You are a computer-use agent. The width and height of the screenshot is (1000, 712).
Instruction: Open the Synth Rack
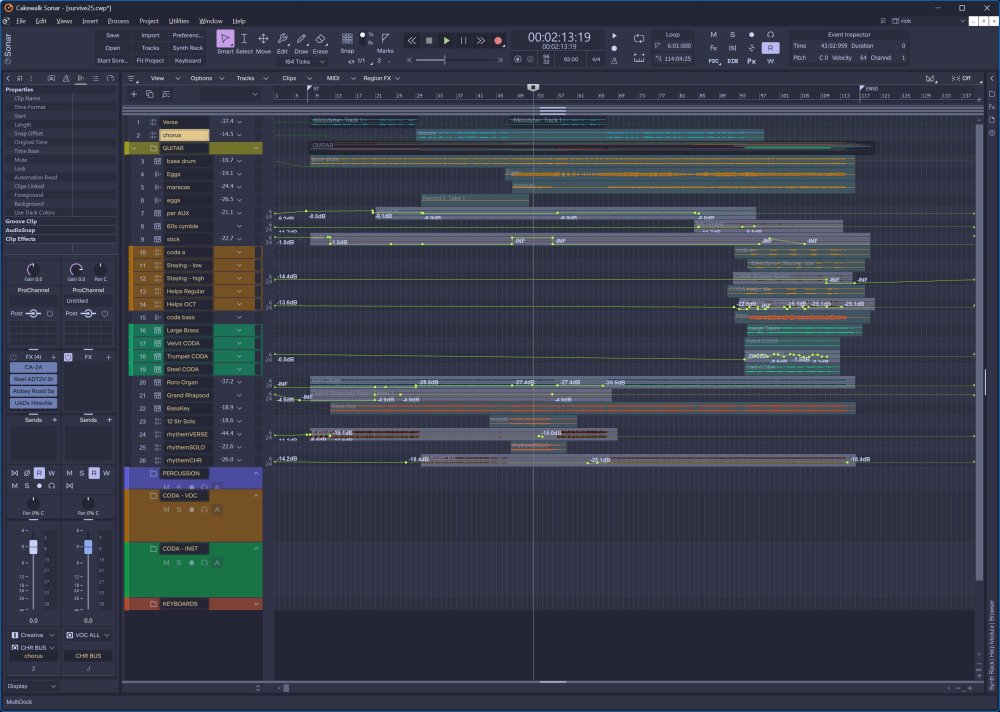click(188, 48)
